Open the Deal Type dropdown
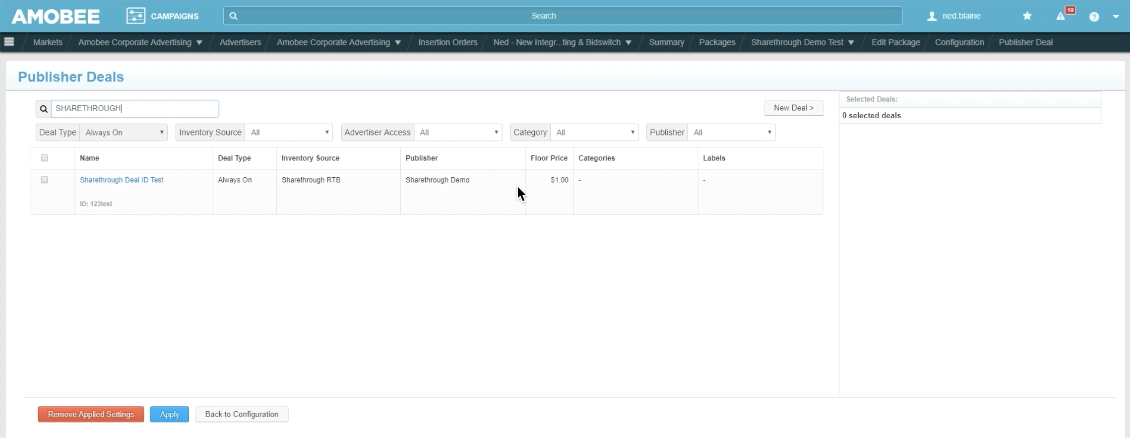The image size is (1130, 438). 123,133
